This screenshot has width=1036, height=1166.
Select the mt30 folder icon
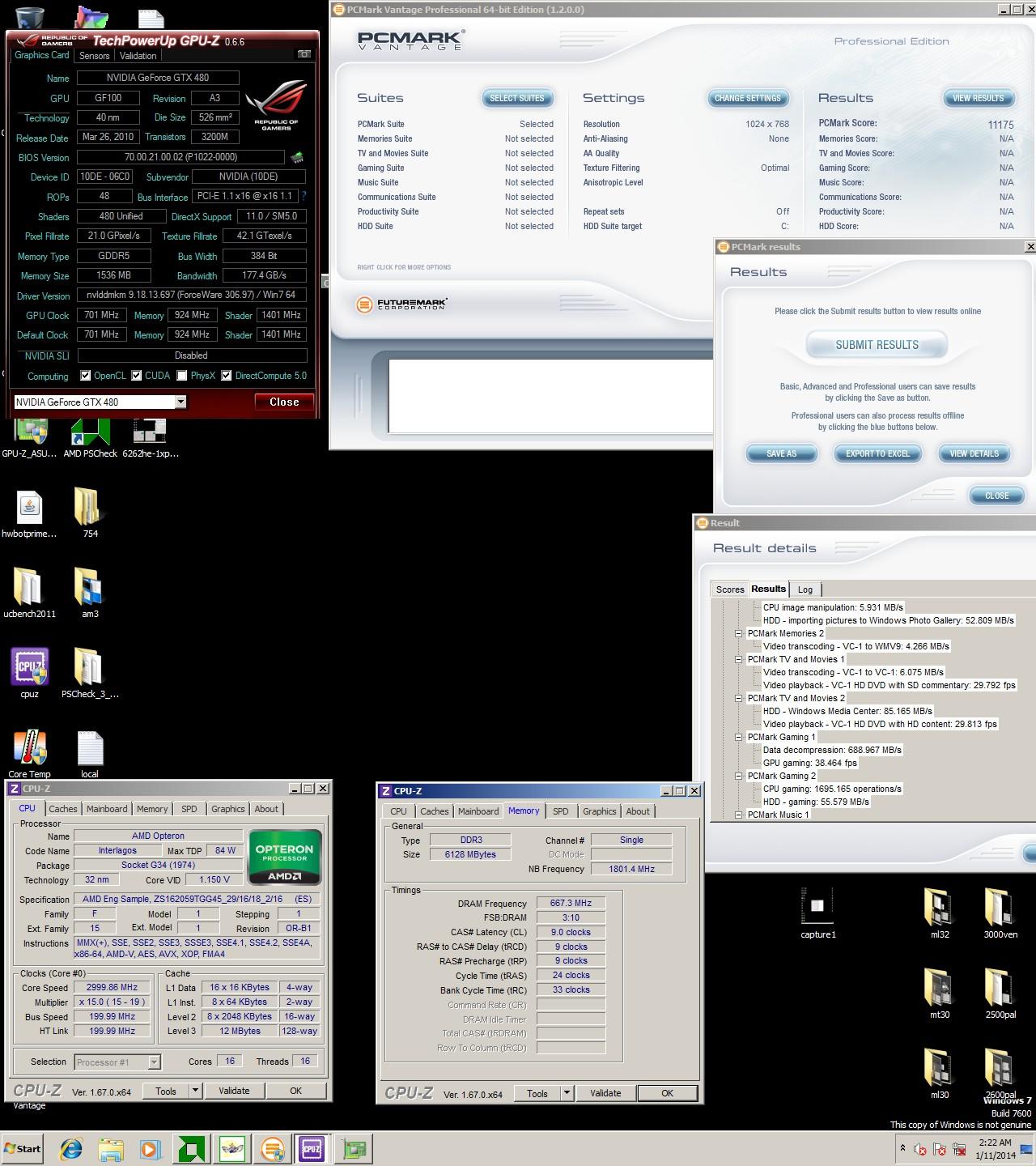click(940, 993)
